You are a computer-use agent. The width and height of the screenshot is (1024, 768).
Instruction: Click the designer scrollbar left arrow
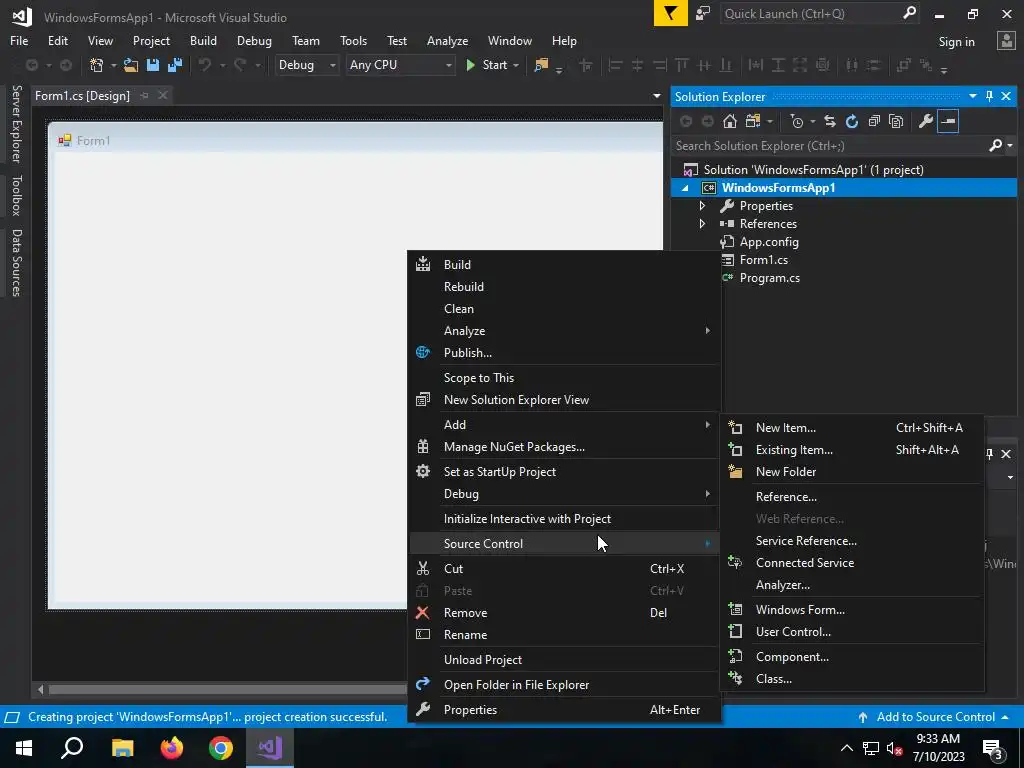point(40,689)
